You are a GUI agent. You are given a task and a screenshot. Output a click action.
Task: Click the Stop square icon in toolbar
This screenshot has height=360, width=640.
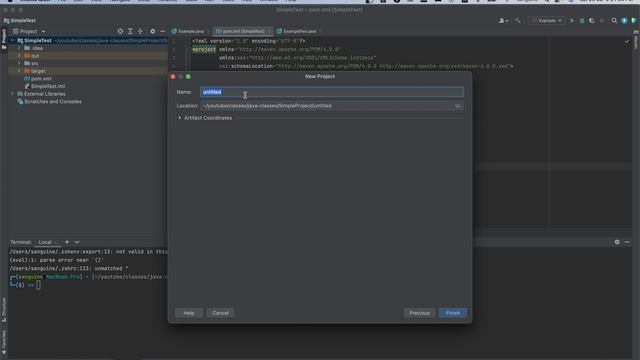[x=602, y=20]
